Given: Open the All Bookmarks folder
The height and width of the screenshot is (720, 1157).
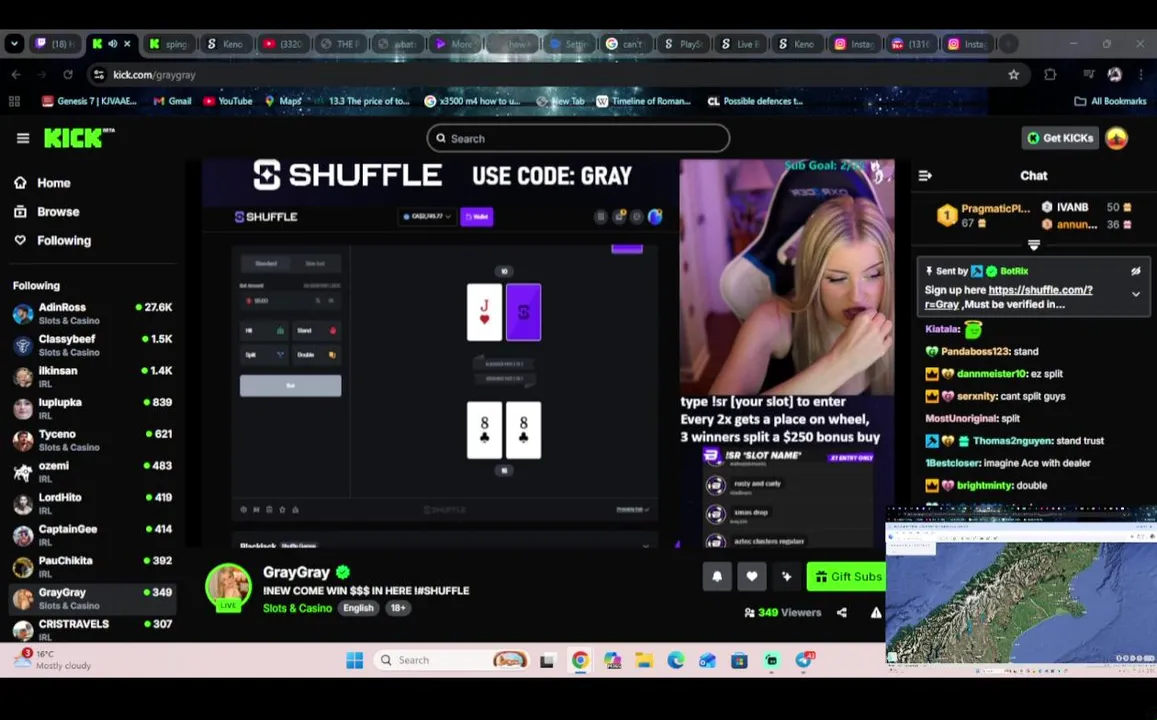Looking at the screenshot, I should point(1110,101).
